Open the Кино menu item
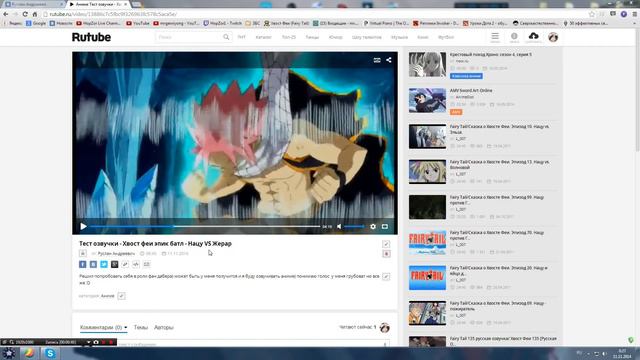The image size is (640, 360). pyautogui.click(x=422, y=37)
